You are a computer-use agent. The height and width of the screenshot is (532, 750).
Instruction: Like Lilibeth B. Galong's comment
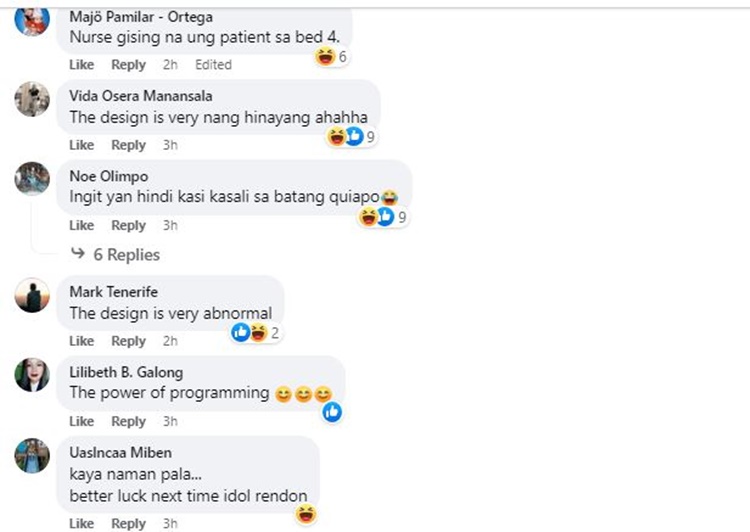click(x=81, y=421)
